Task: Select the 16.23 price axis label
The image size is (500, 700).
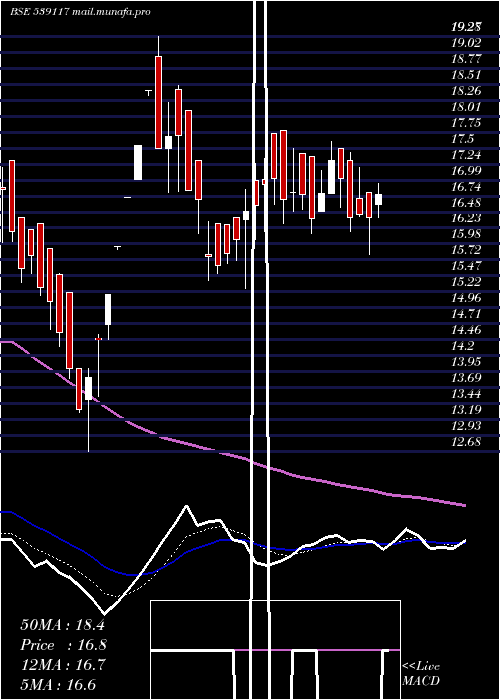Action: (x=466, y=218)
